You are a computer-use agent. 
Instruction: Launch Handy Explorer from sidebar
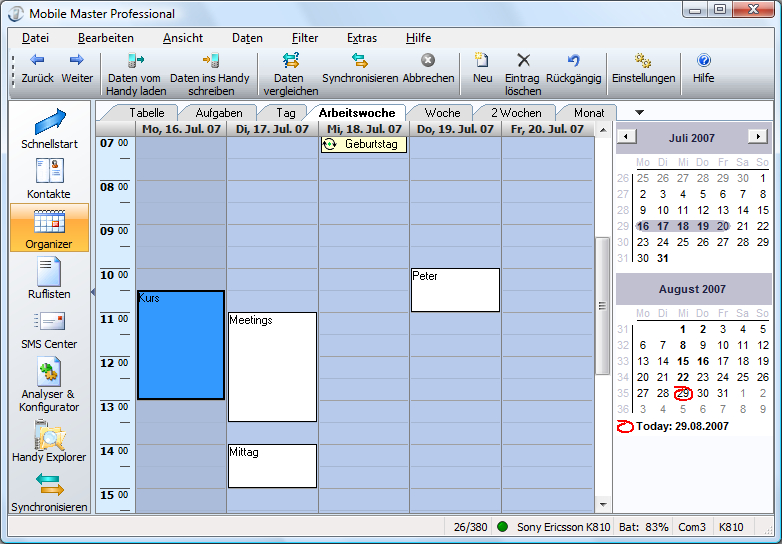click(x=49, y=439)
